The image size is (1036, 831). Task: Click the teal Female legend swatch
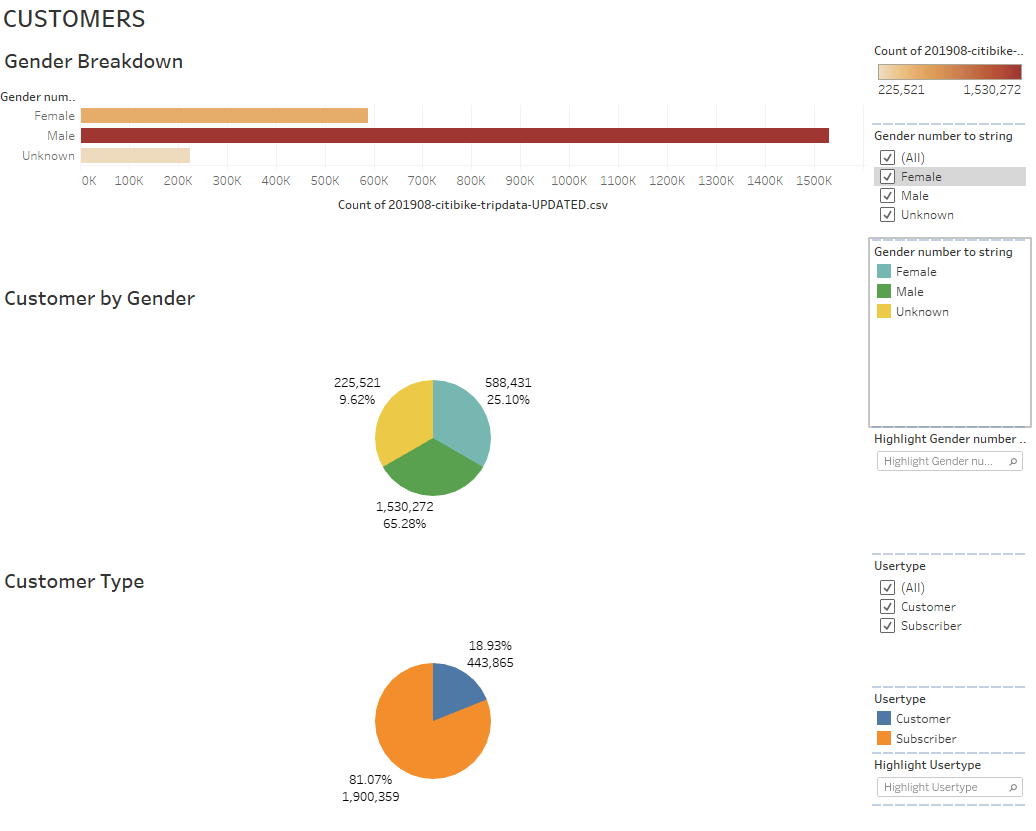pos(886,271)
